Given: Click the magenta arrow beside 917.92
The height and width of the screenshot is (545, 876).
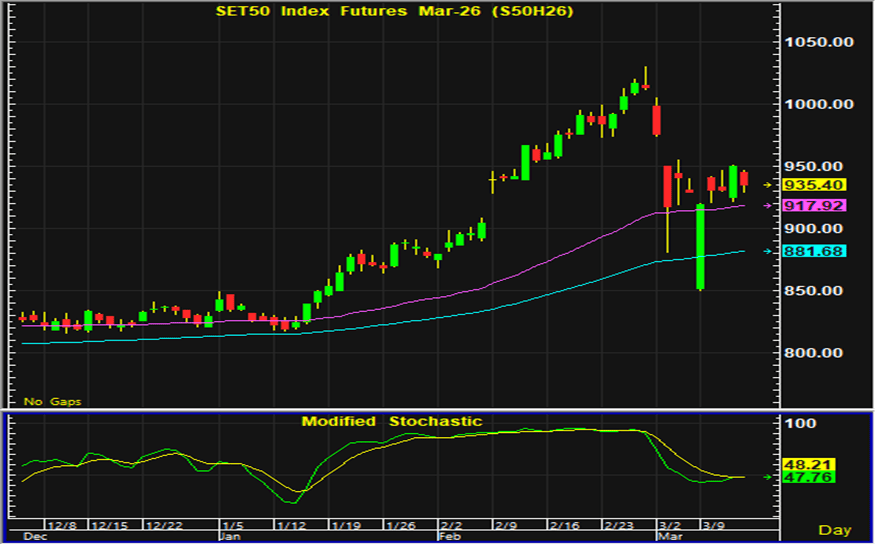Looking at the screenshot, I should [768, 206].
